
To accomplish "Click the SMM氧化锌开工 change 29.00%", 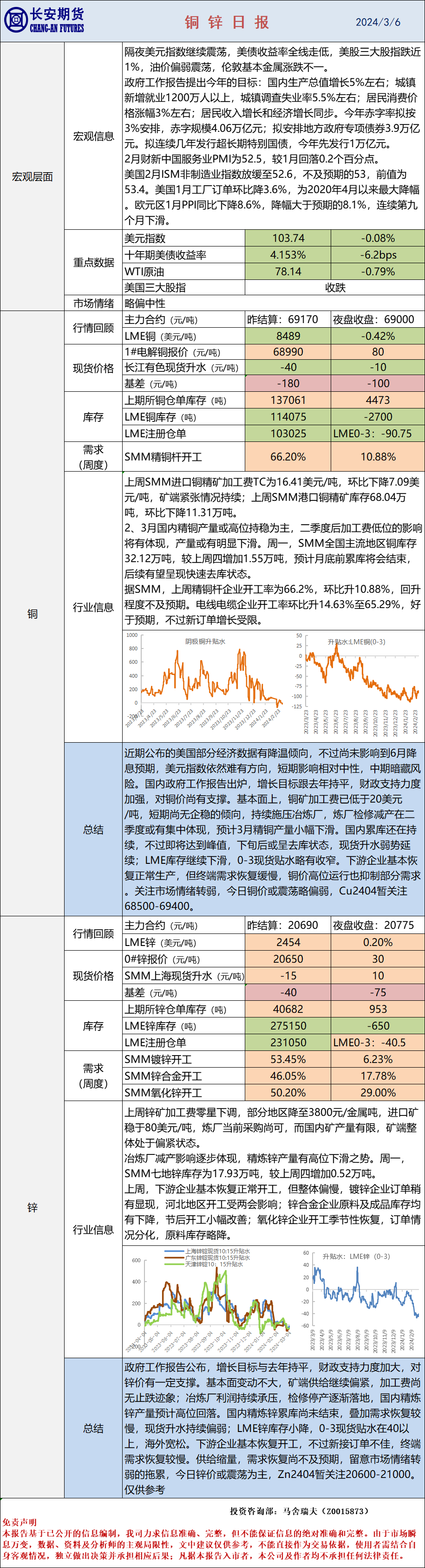I will tap(378, 1093).
